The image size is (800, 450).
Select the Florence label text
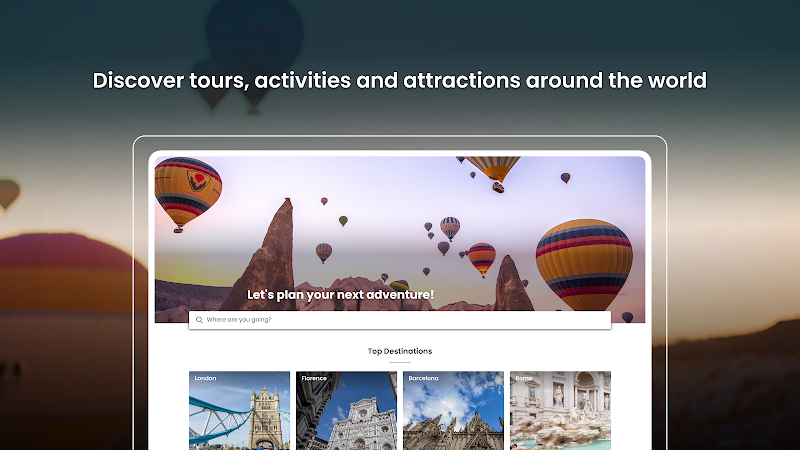[314, 378]
